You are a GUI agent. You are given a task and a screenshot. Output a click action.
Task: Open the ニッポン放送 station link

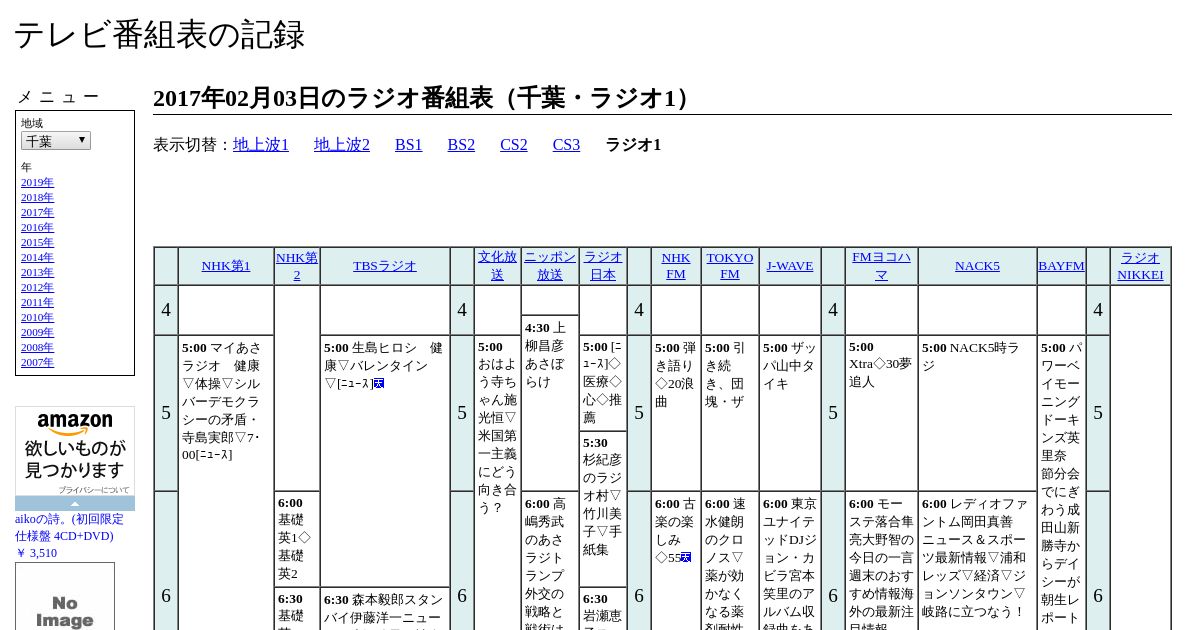[550, 266]
